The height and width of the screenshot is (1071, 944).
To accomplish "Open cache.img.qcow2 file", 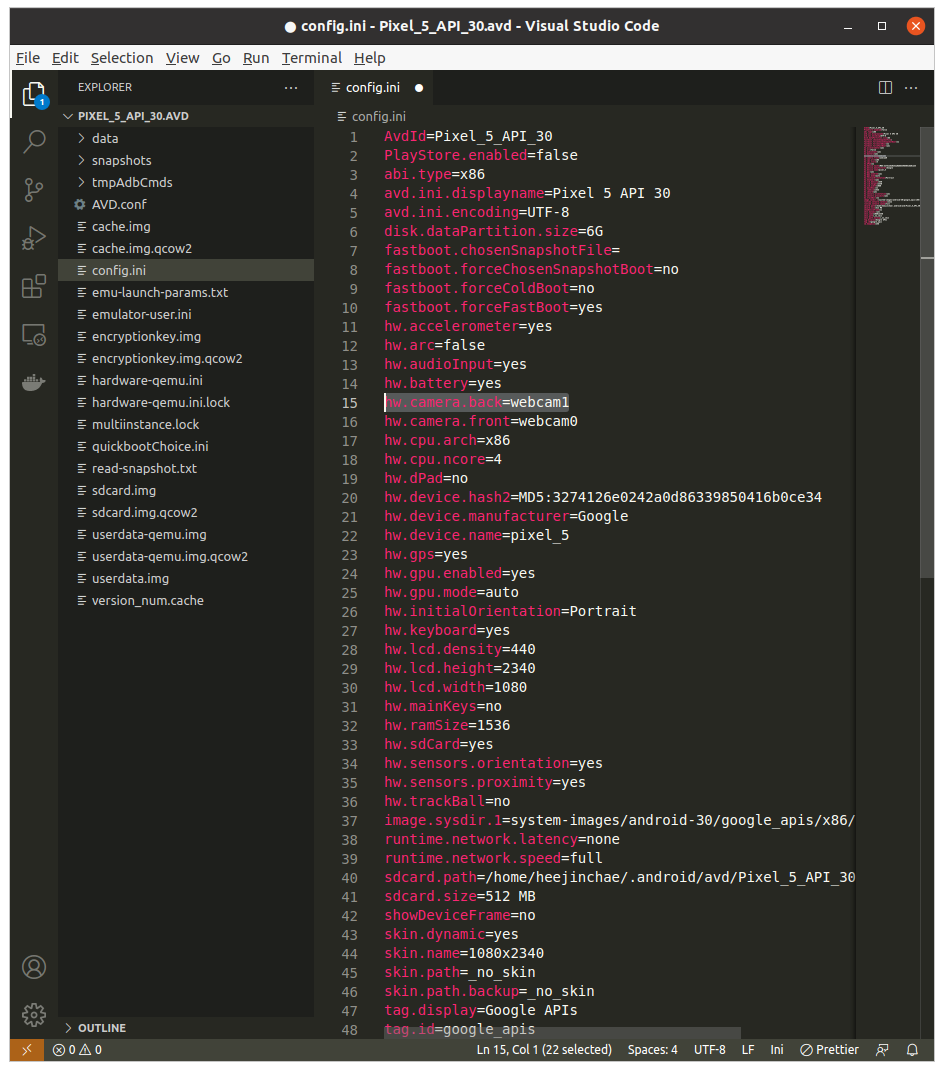I will 186,249.
